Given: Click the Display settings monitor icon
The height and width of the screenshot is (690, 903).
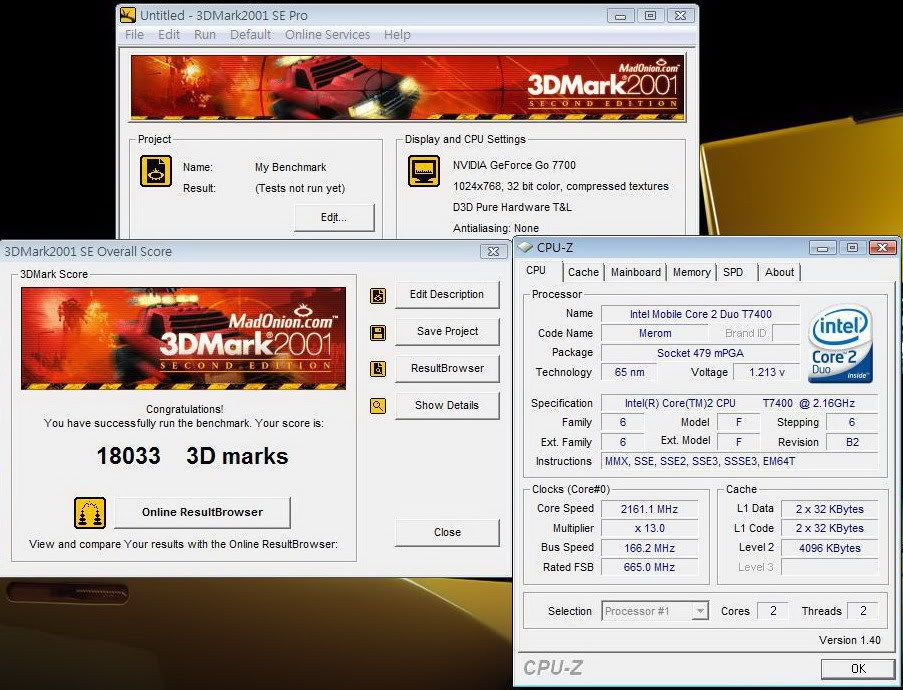Looking at the screenshot, I should click(424, 171).
